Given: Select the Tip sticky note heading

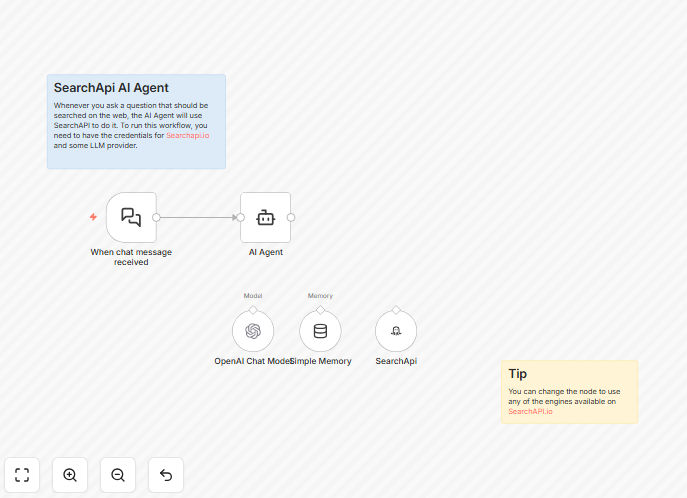Looking at the screenshot, I should coord(517,374).
